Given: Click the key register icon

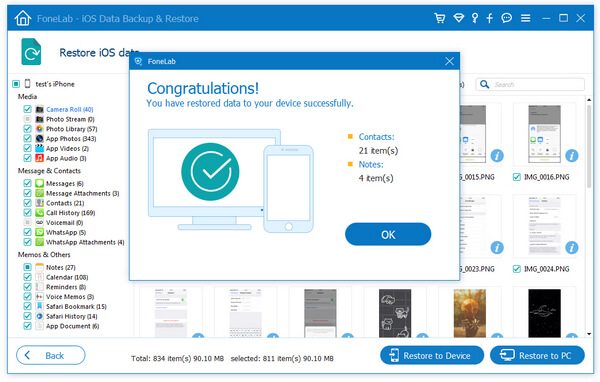Looking at the screenshot, I should pos(475,18).
